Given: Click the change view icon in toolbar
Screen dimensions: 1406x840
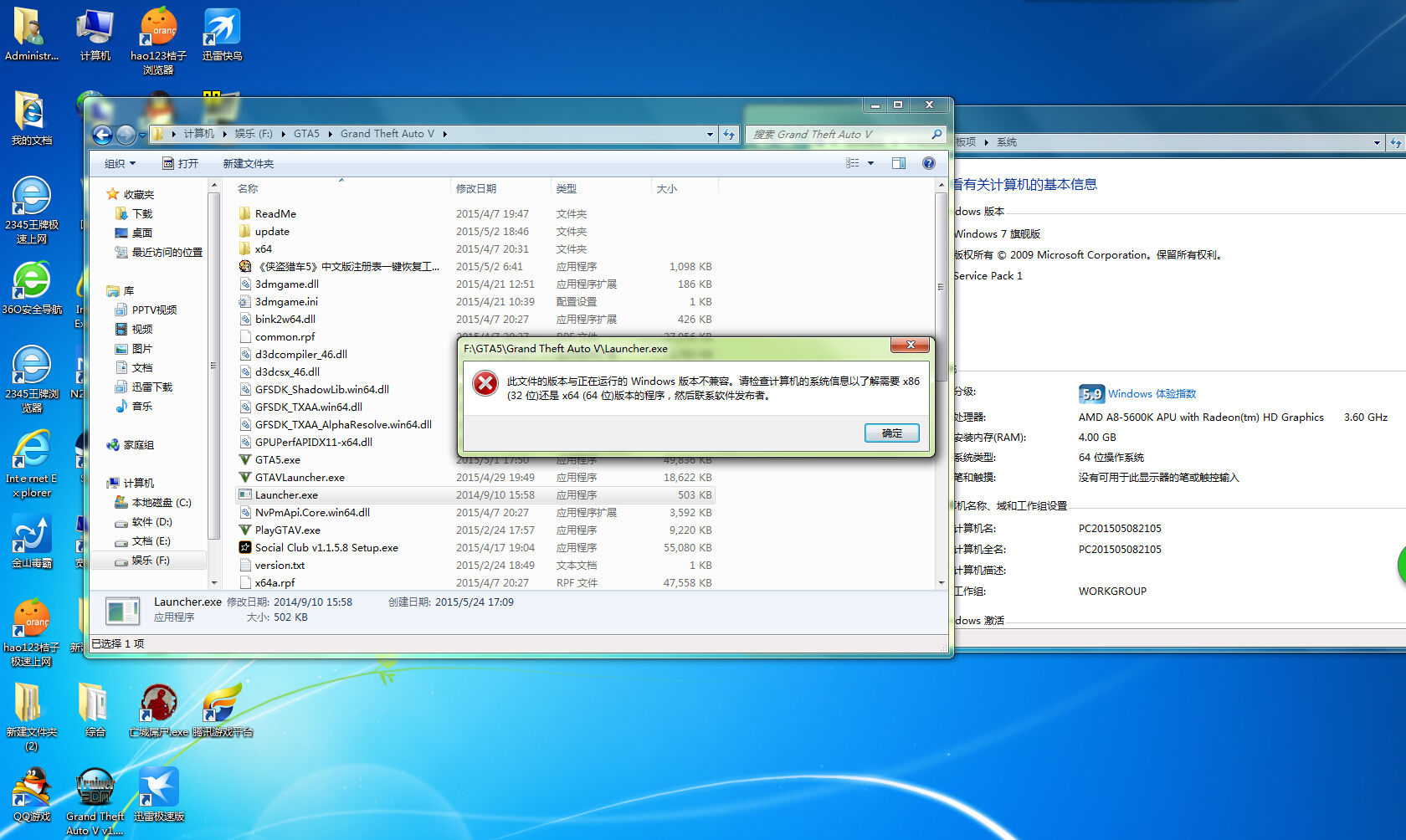Looking at the screenshot, I should pyautogui.click(x=853, y=163).
